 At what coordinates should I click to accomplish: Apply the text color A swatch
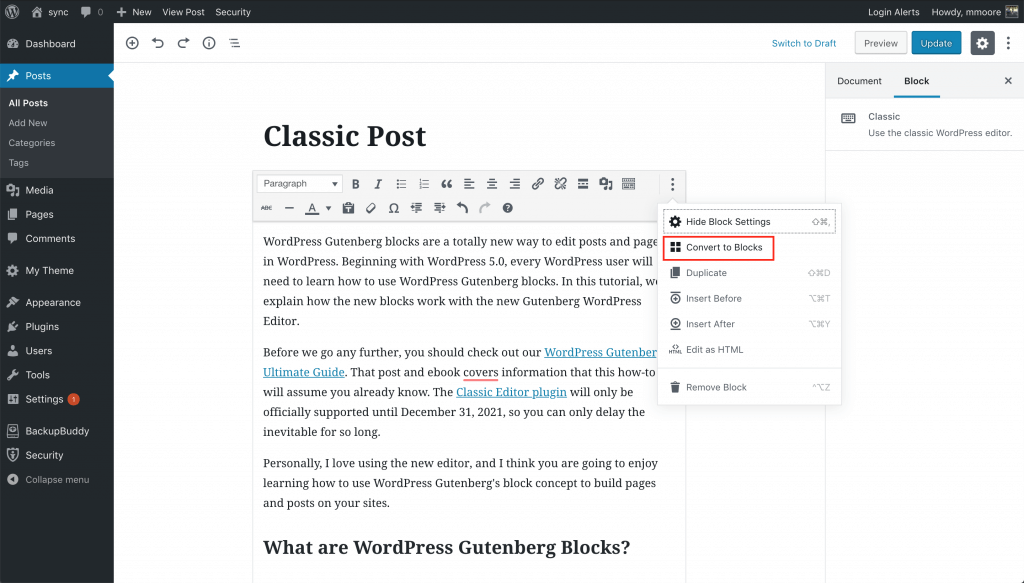[312, 208]
